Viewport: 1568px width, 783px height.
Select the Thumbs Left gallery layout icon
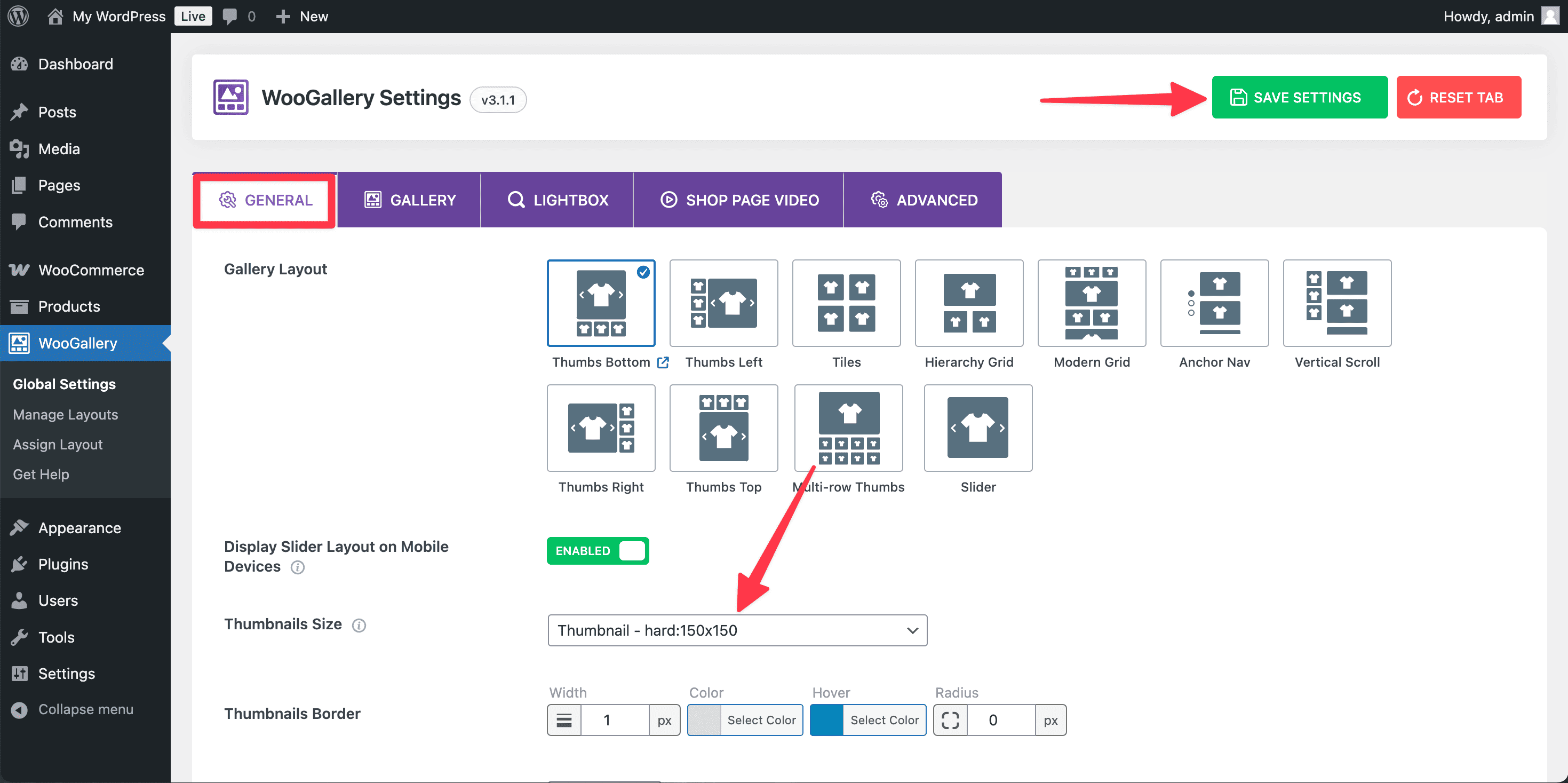point(723,303)
